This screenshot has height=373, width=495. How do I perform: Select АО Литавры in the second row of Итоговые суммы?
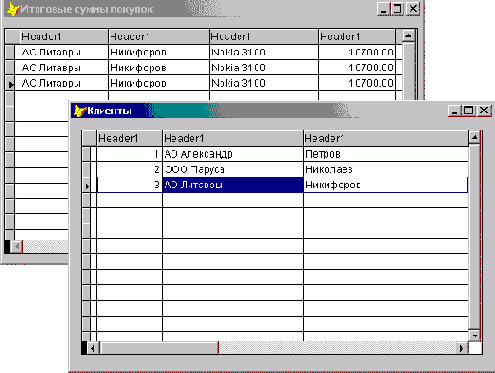pos(62,68)
